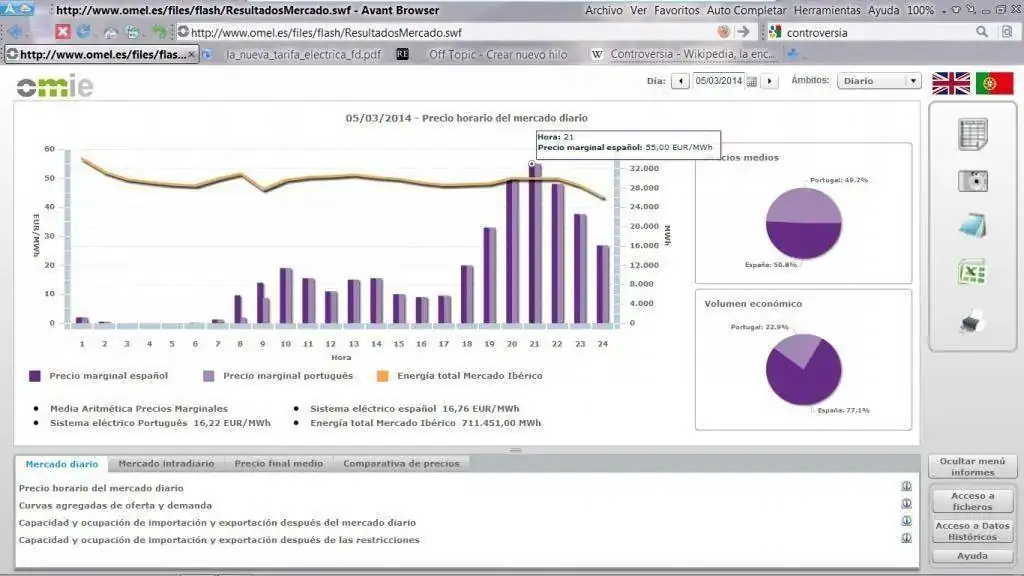Click the camera snapshot icon
The height and width of the screenshot is (576, 1024).
point(972,180)
